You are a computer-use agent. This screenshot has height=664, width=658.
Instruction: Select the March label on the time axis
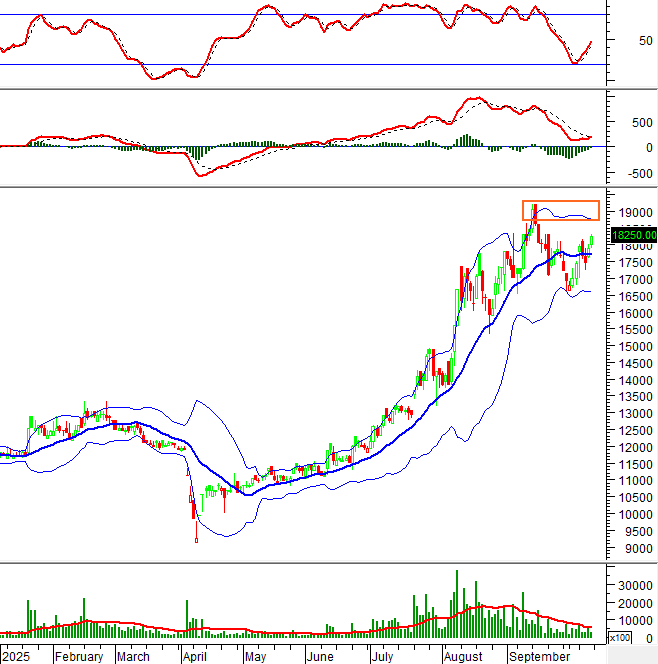(x=133, y=657)
